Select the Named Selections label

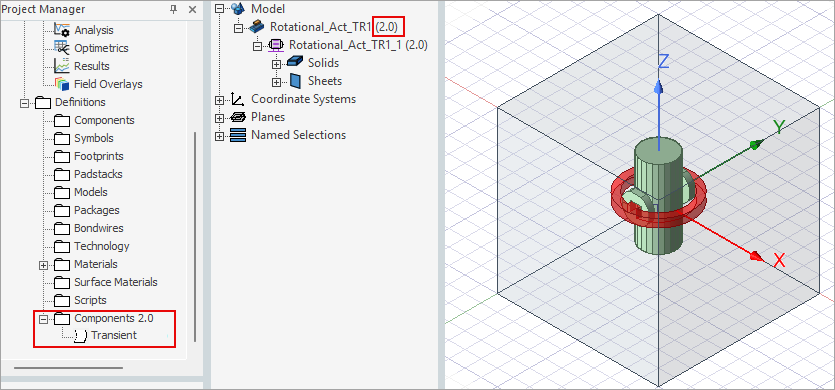click(x=298, y=135)
